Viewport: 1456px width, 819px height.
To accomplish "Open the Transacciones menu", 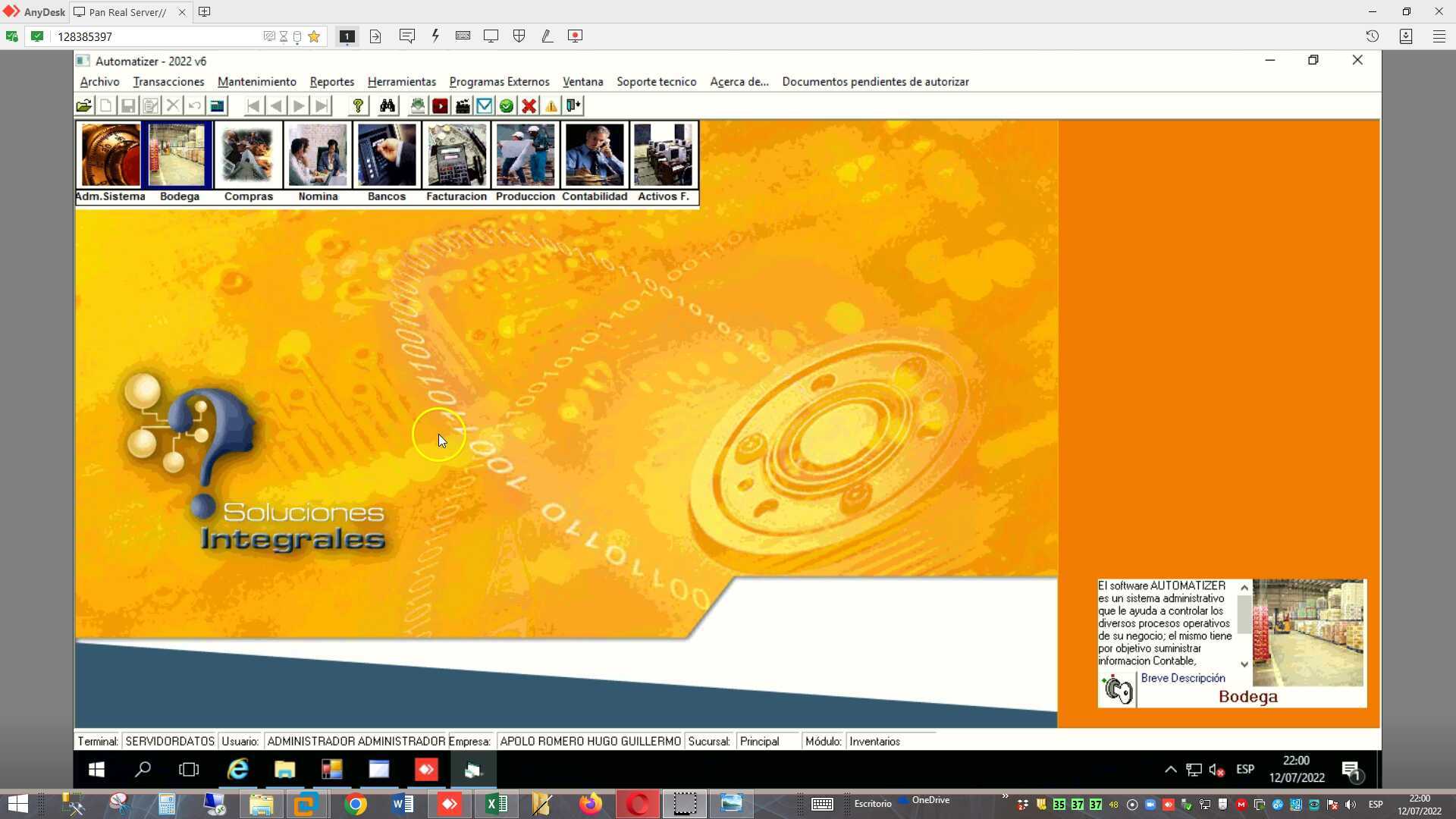I will 168,82.
